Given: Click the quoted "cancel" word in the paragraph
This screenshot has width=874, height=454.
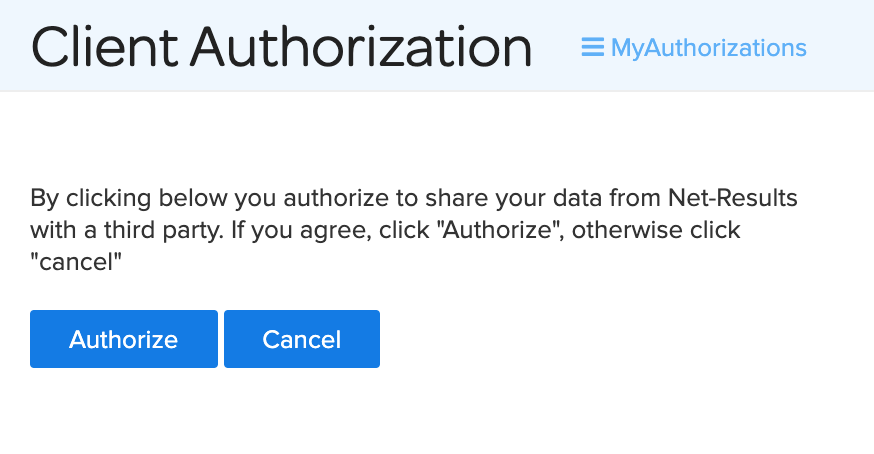Looking at the screenshot, I should [x=76, y=262].
